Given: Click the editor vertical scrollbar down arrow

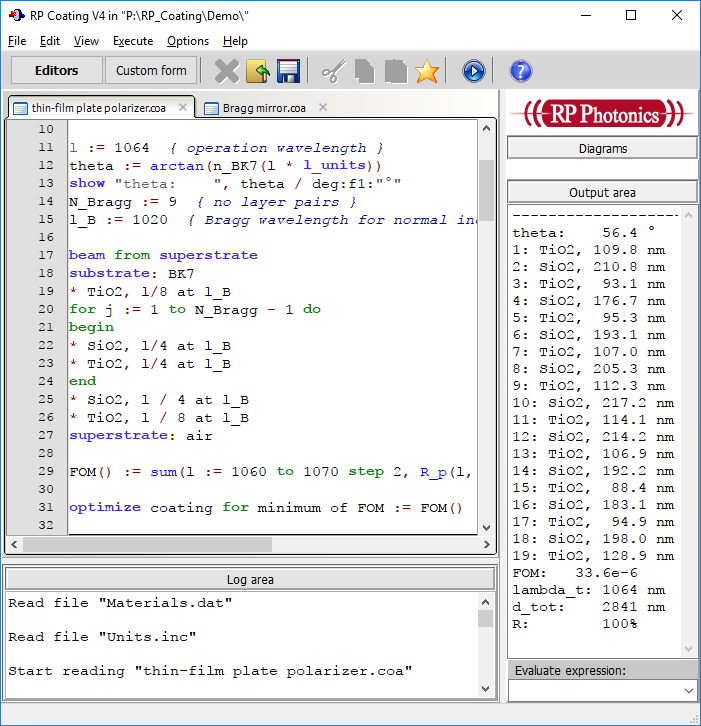Looking at the screenshot, I should [x=486, y=527].
